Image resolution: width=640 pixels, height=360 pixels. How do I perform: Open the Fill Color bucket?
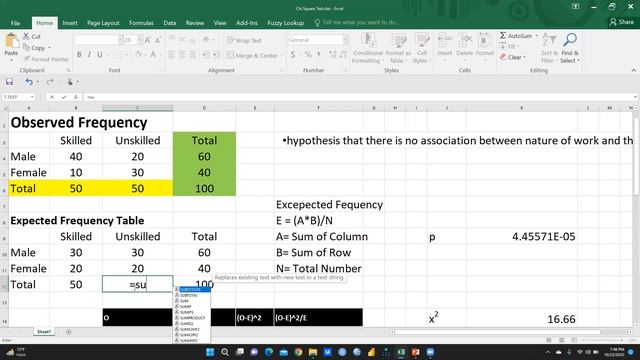coord(138,55)
